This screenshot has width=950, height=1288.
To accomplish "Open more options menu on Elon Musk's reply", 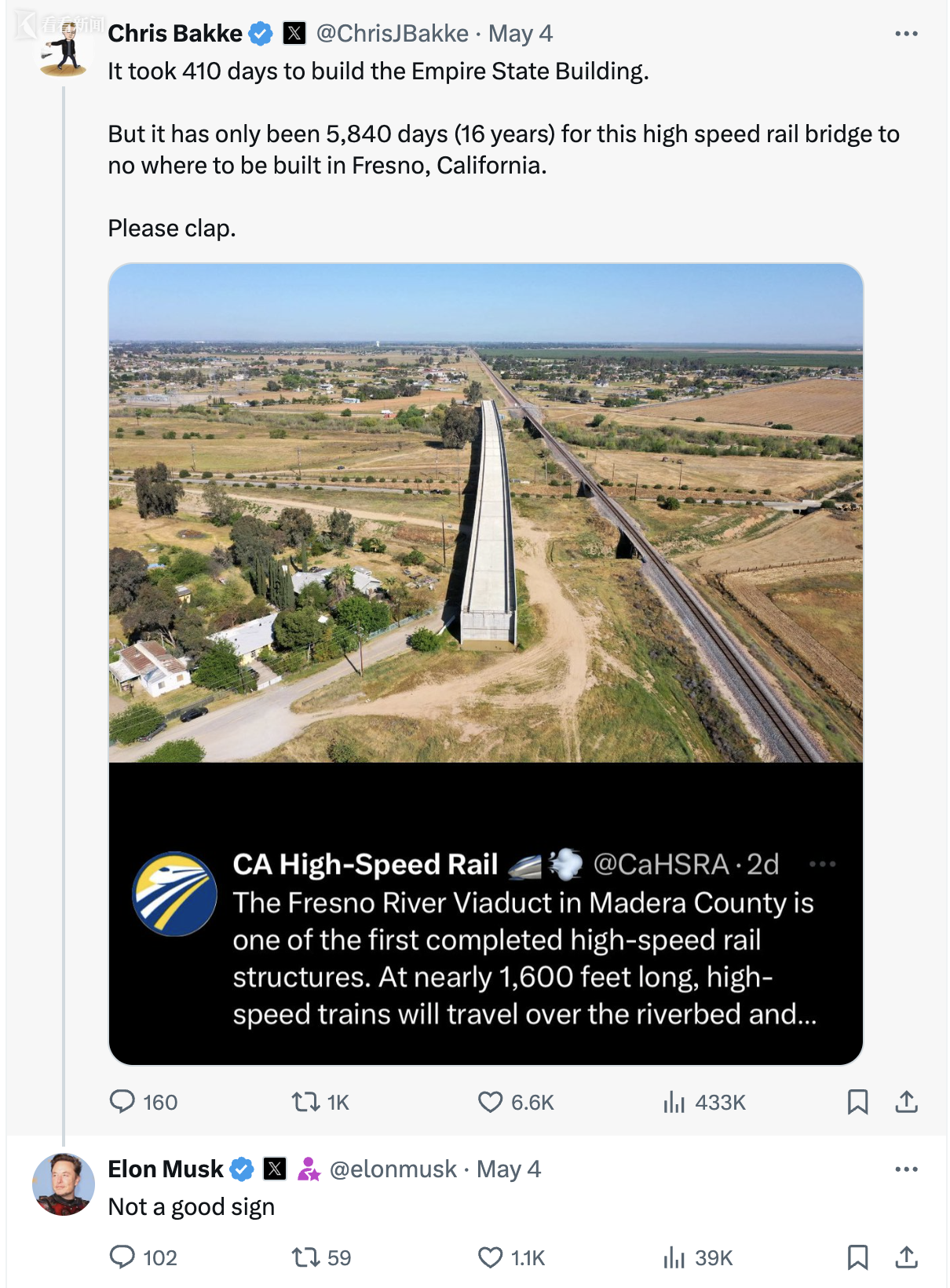I will pos(906,1169).
